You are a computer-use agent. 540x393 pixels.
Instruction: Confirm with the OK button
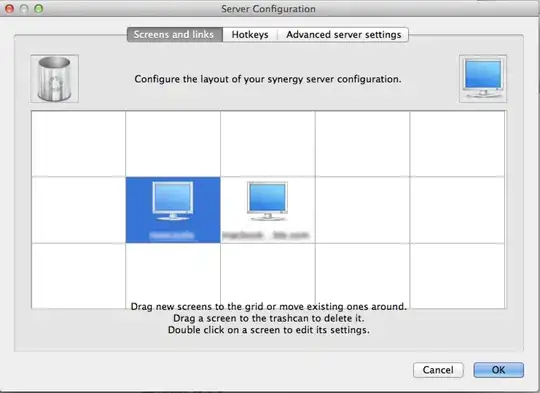498,370
